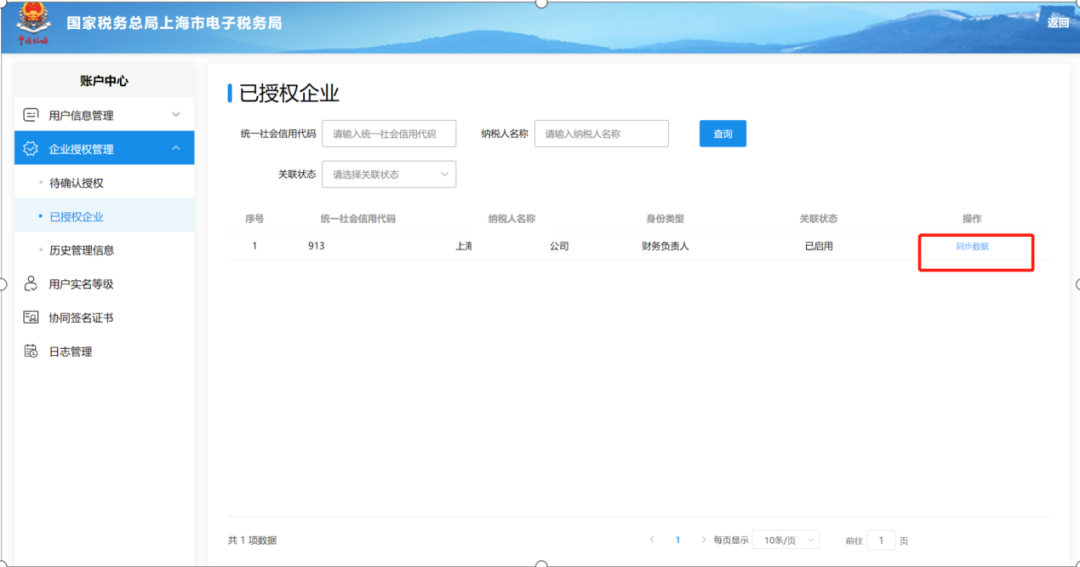Viewport: 1080px width, 567px height.
Task: Open the 10条/页 page size dropdown
Action: [786, 540]
